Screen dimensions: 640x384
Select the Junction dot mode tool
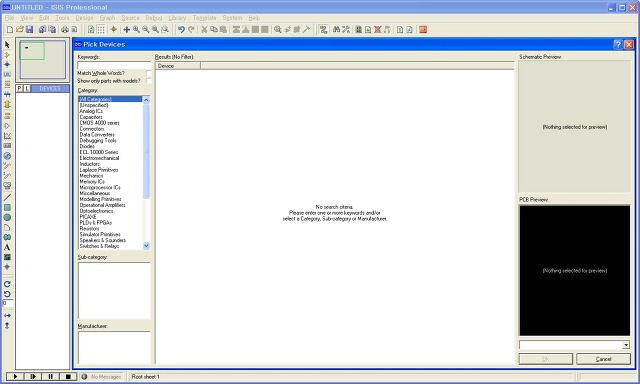point(7,64)
